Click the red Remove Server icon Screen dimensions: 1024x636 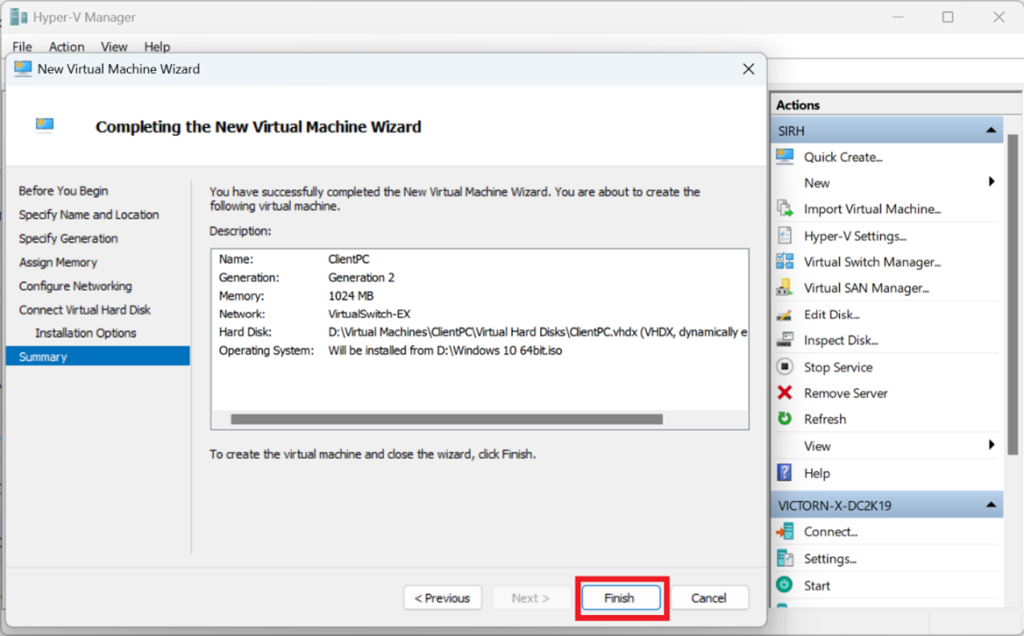785,393
